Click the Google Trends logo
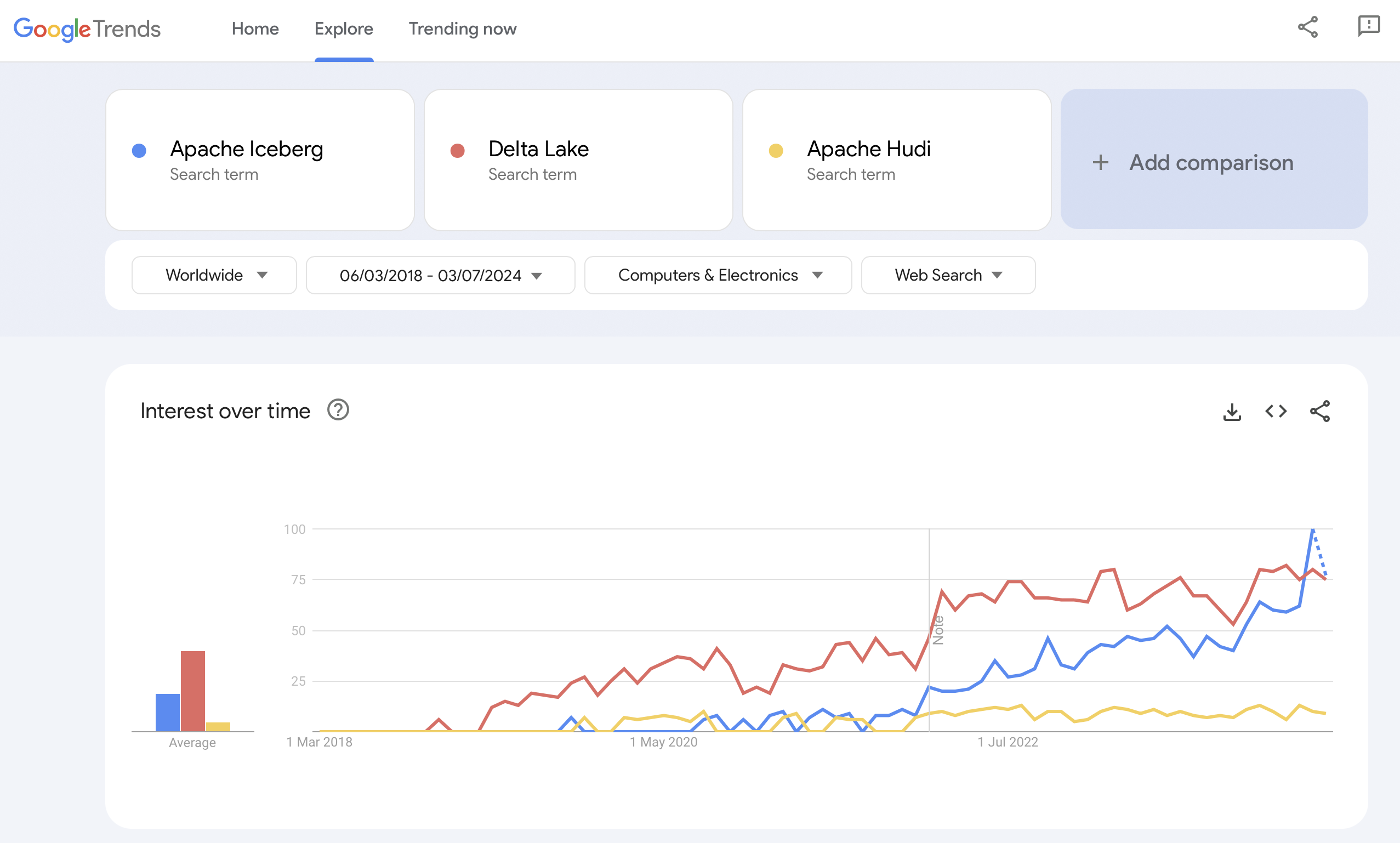This screenshot has width=1400, height=843. click(87, 28)
